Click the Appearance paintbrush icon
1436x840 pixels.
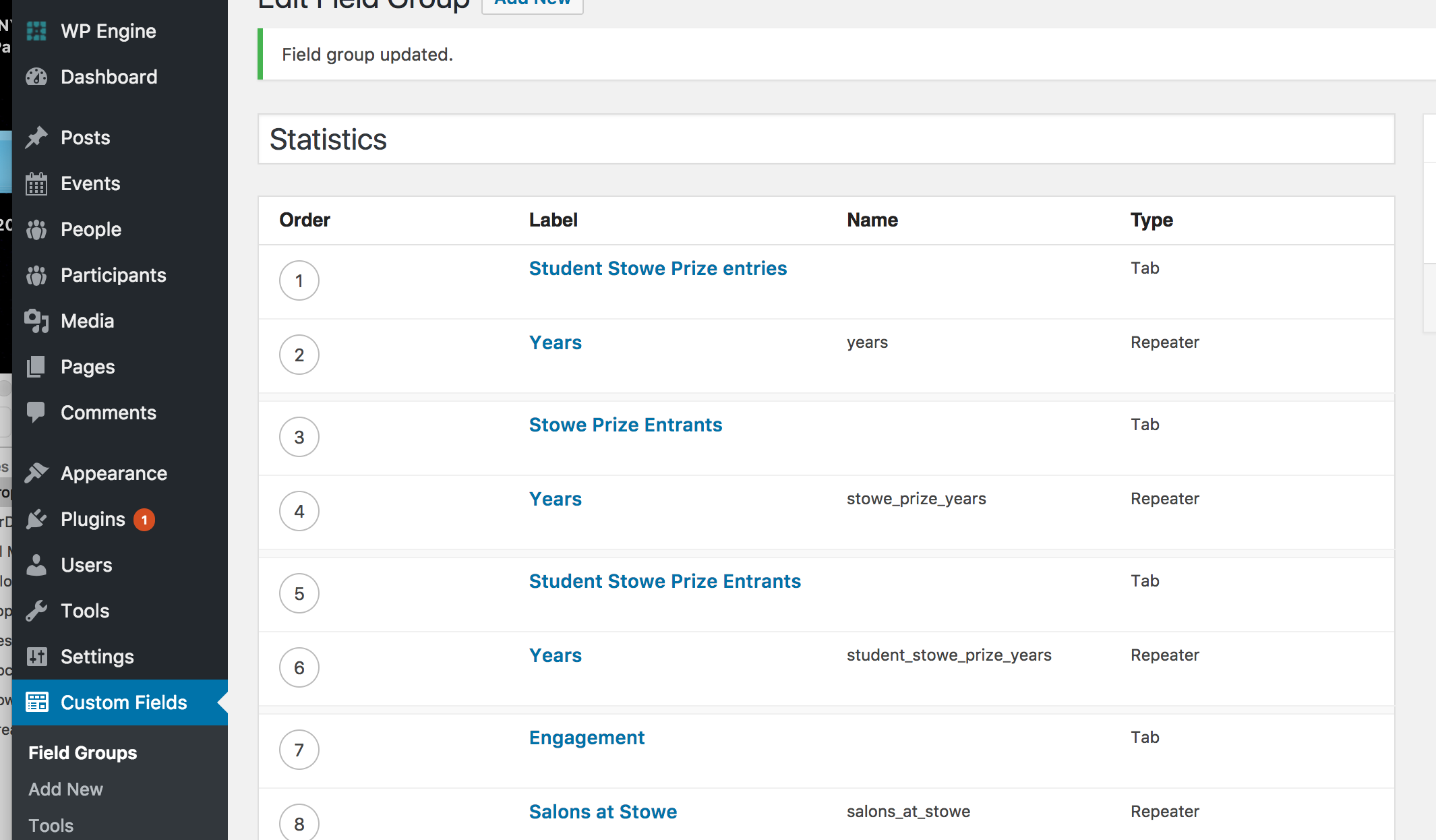[36, 473]
